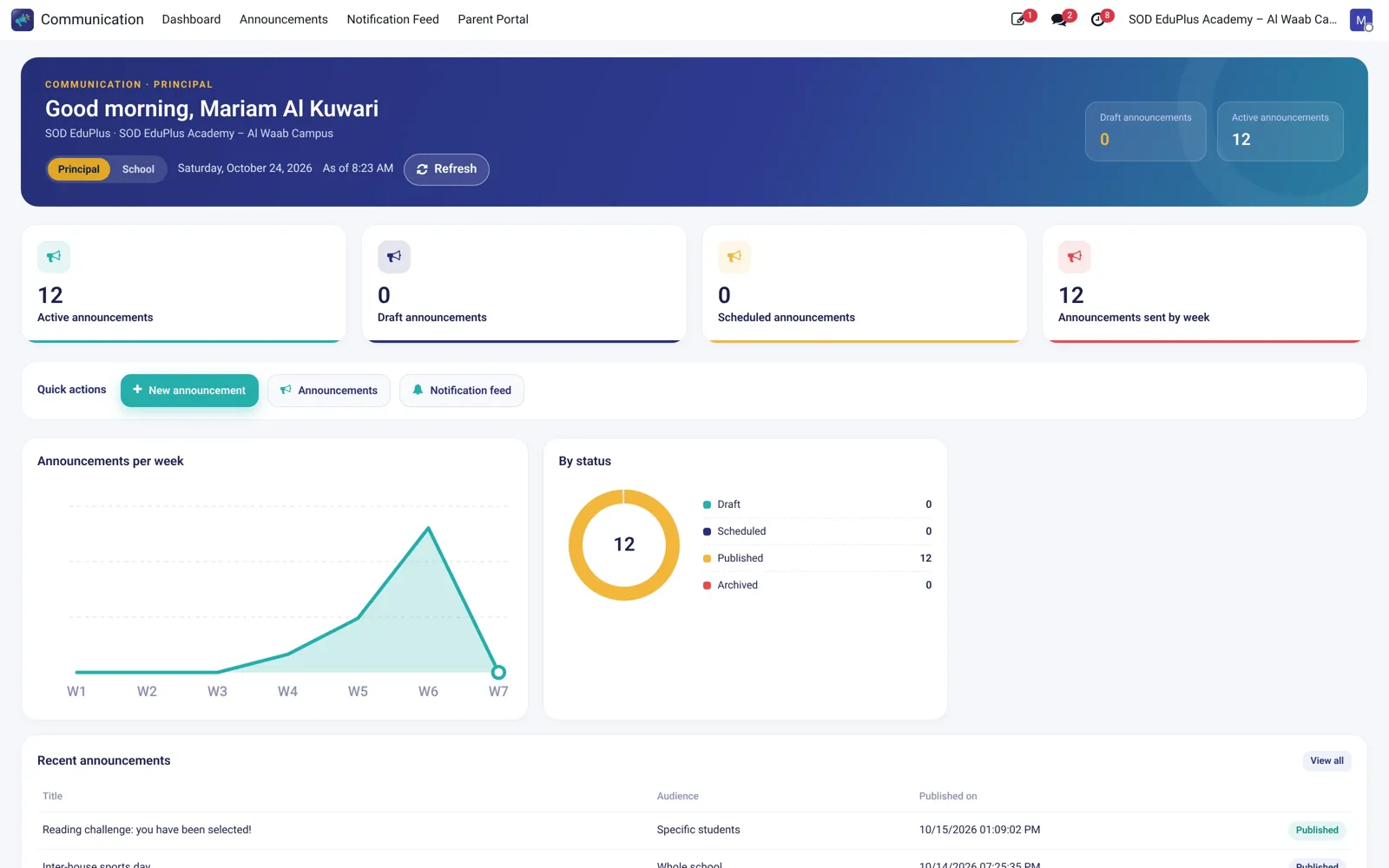
Task: Open the user avatar M menu
Action: [x=1360, y=20]
